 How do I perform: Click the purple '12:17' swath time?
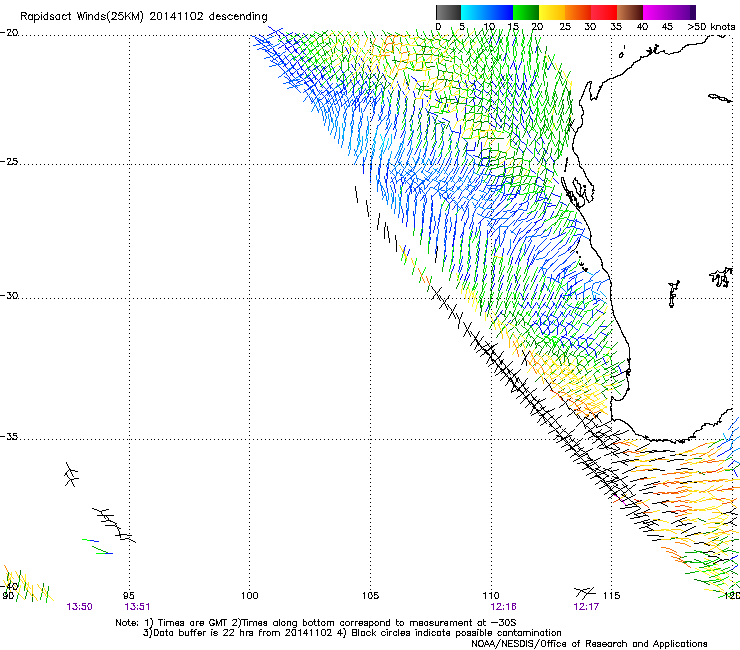pyautogui.click(x=586, y=607)
